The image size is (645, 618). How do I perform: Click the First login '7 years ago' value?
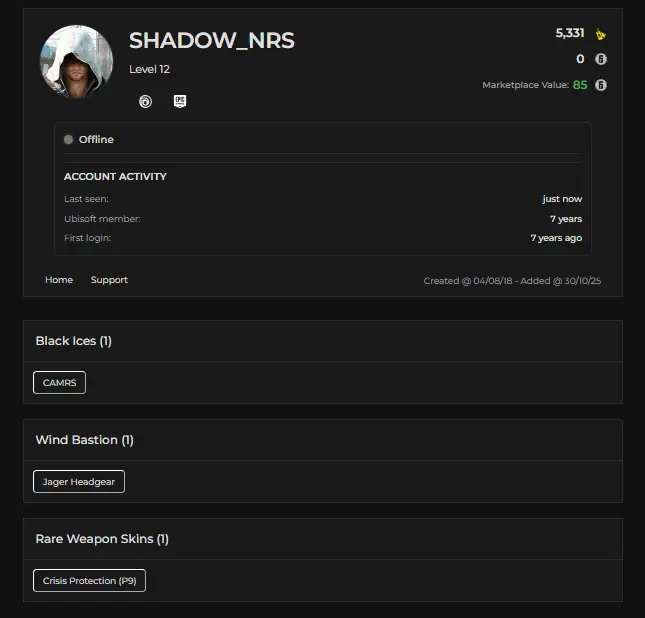[556, 238]
